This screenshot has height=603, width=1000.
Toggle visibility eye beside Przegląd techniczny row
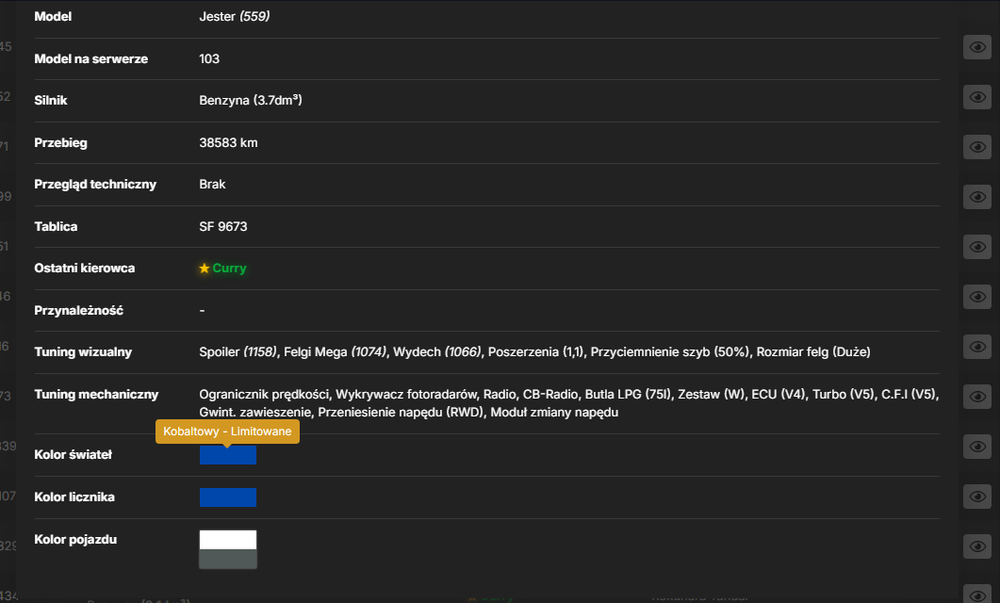(x=977, y=197)
